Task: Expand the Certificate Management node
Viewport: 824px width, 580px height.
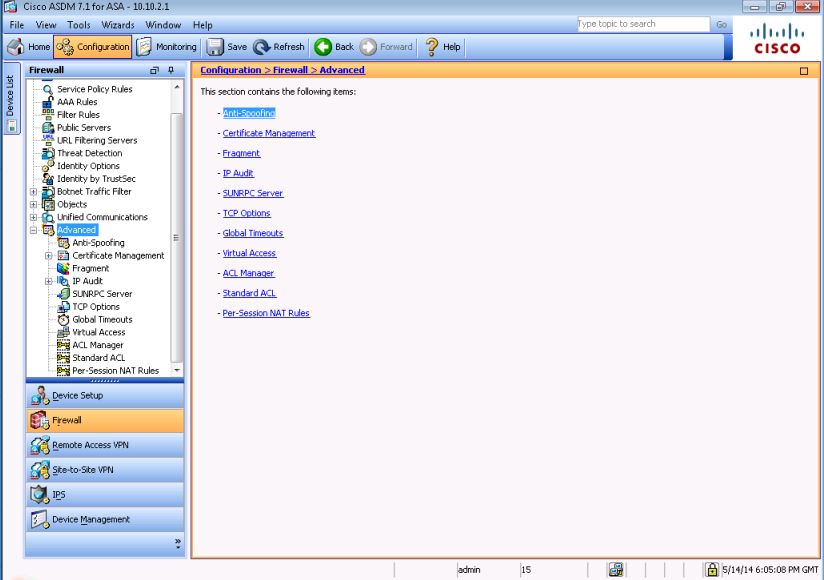Action: point(49,256)
